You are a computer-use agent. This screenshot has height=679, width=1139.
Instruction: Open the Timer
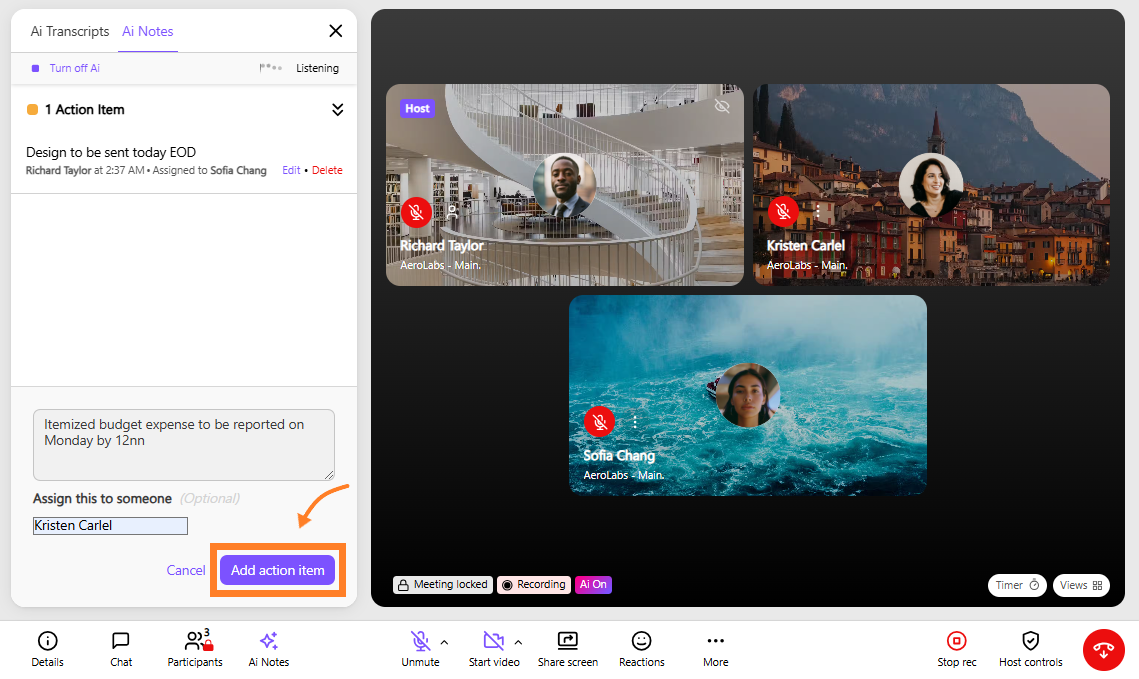[1017, 585]
